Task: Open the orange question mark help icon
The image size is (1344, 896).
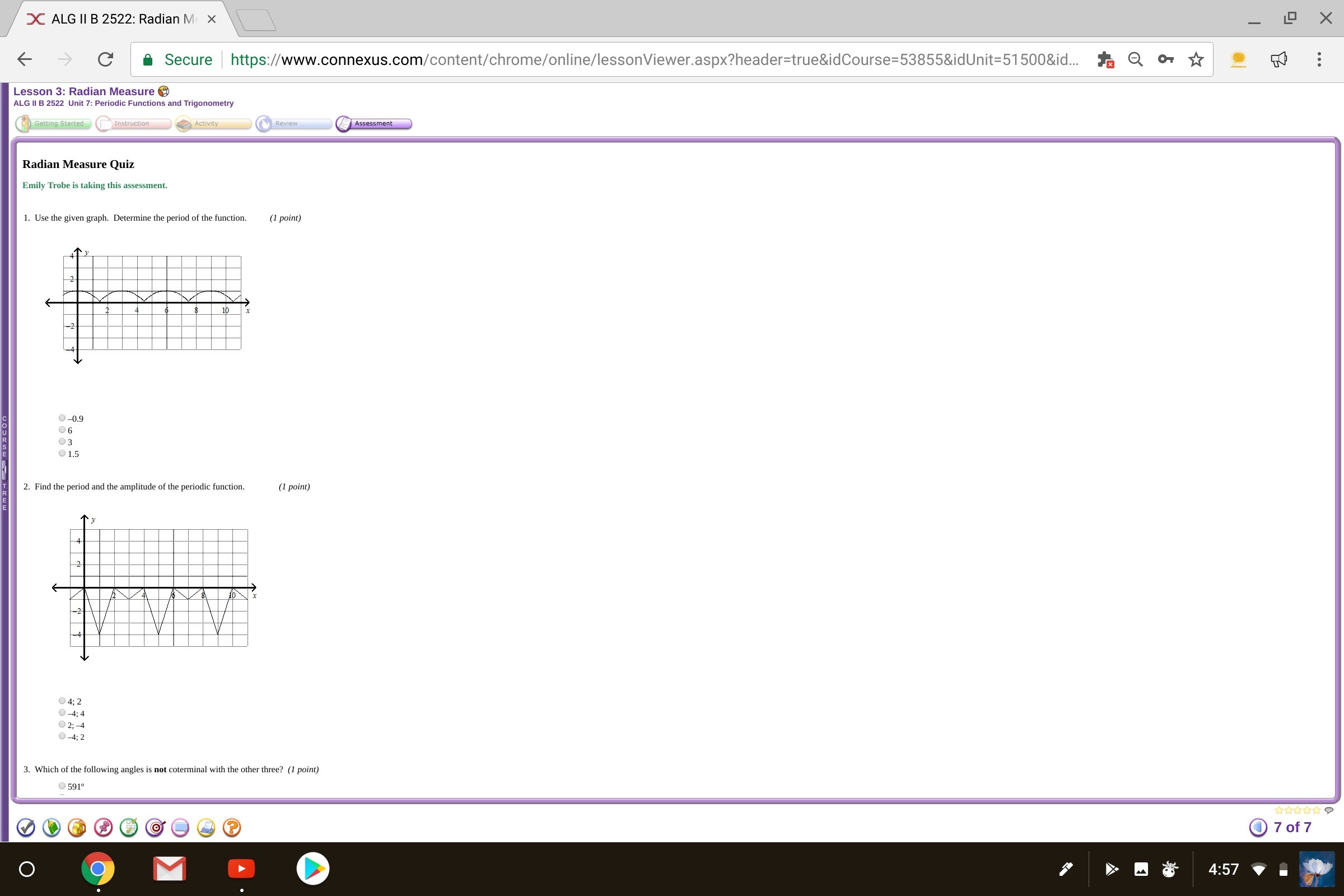Action: [x=231, y=827]
